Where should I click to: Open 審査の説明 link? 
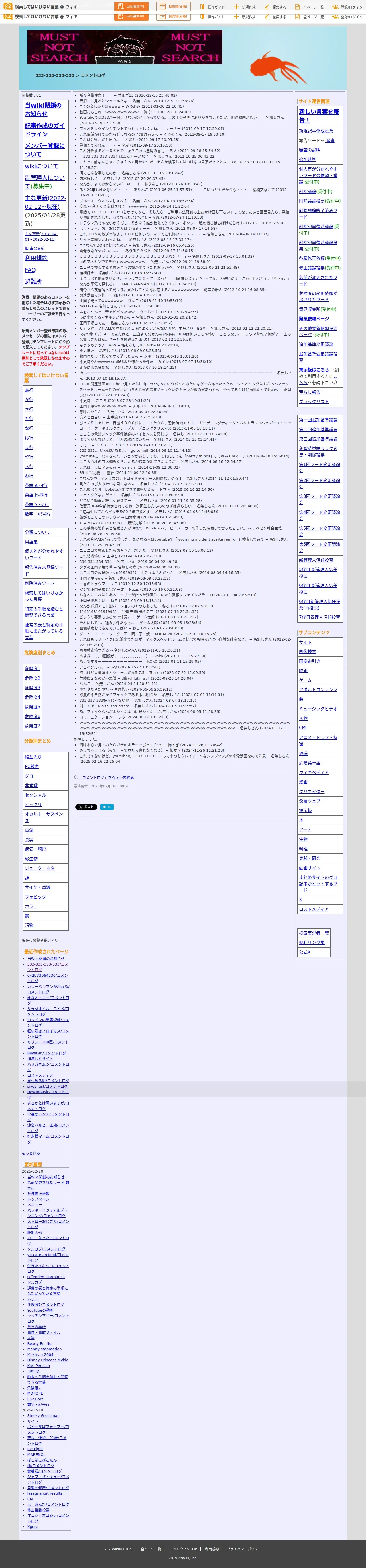pos(309,150)
